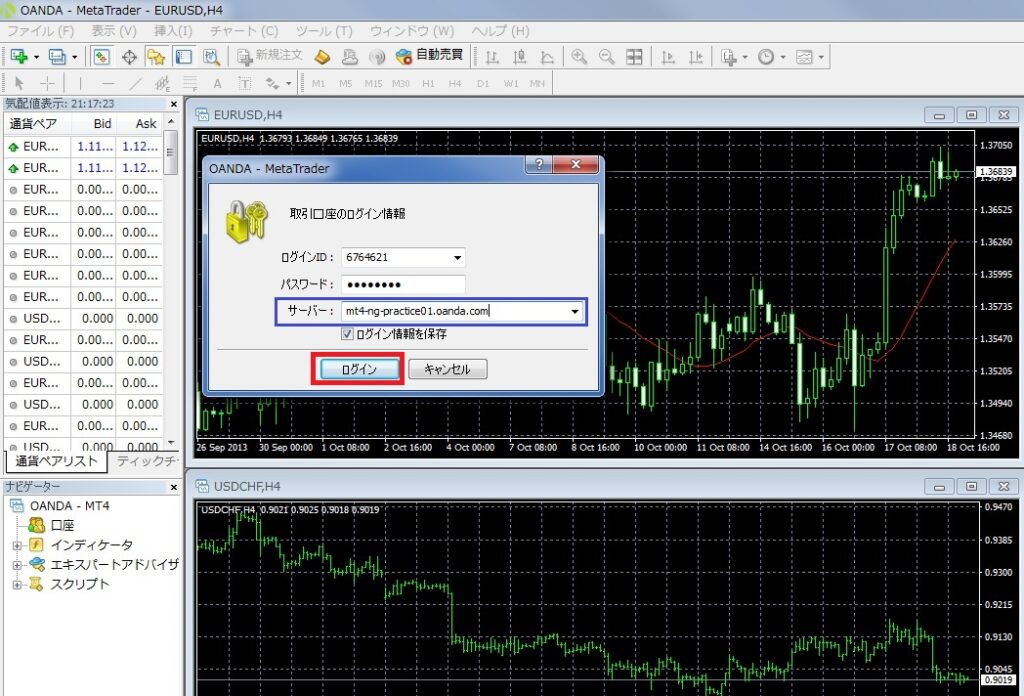
Task: Toggle the Chart Shift icon
Action: click(696, 57)
